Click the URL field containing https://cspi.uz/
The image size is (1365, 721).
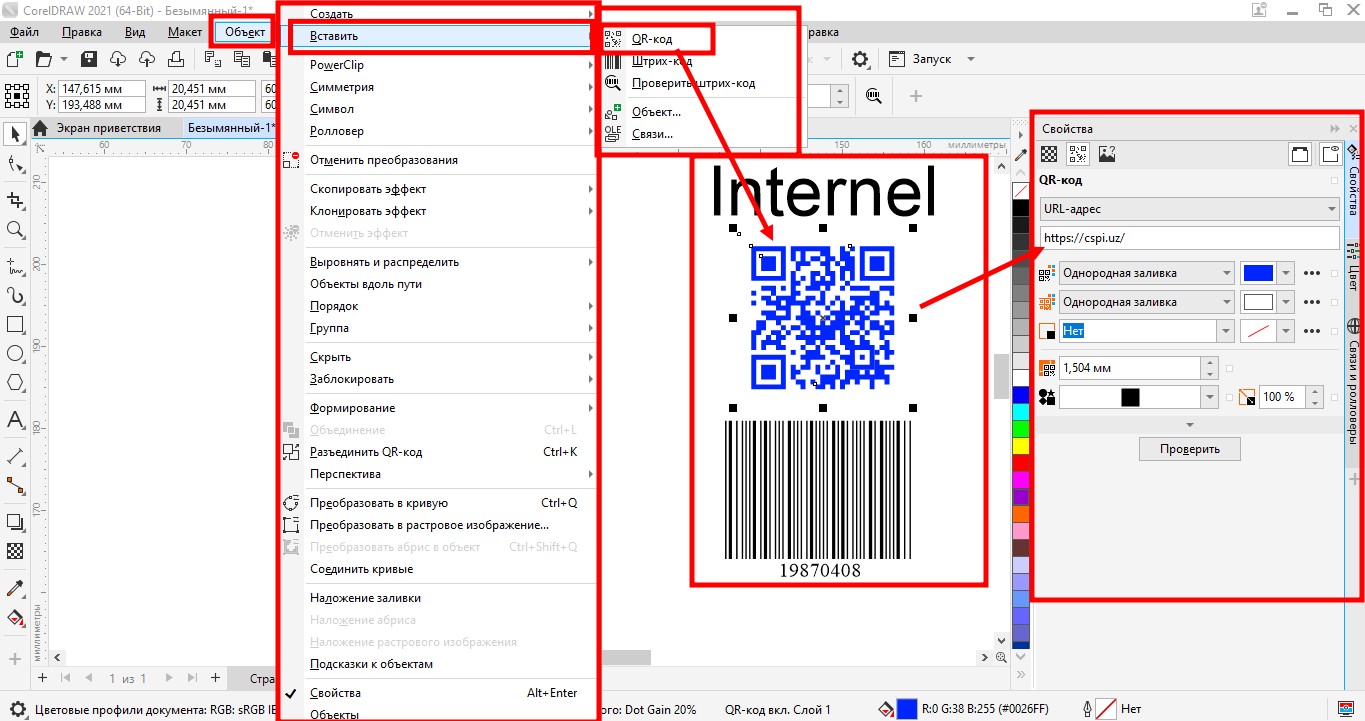[1189, 238]
